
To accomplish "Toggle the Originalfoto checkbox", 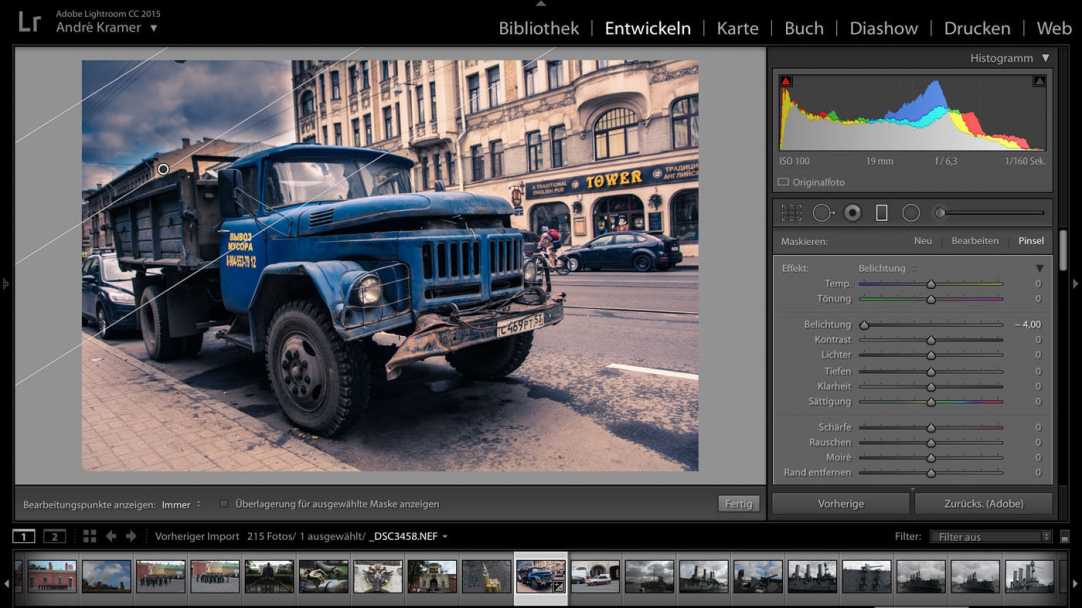I will pyautogui.click(x=783, y=182).
